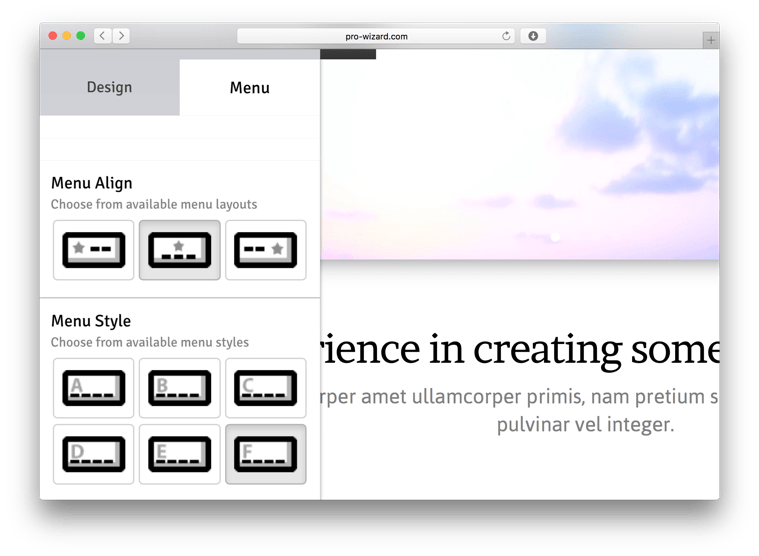Image resolution: width=759 pixels, height=556 pixels.
Task: Click 'Choose from available menu styles' text
Action: [150, 342]
